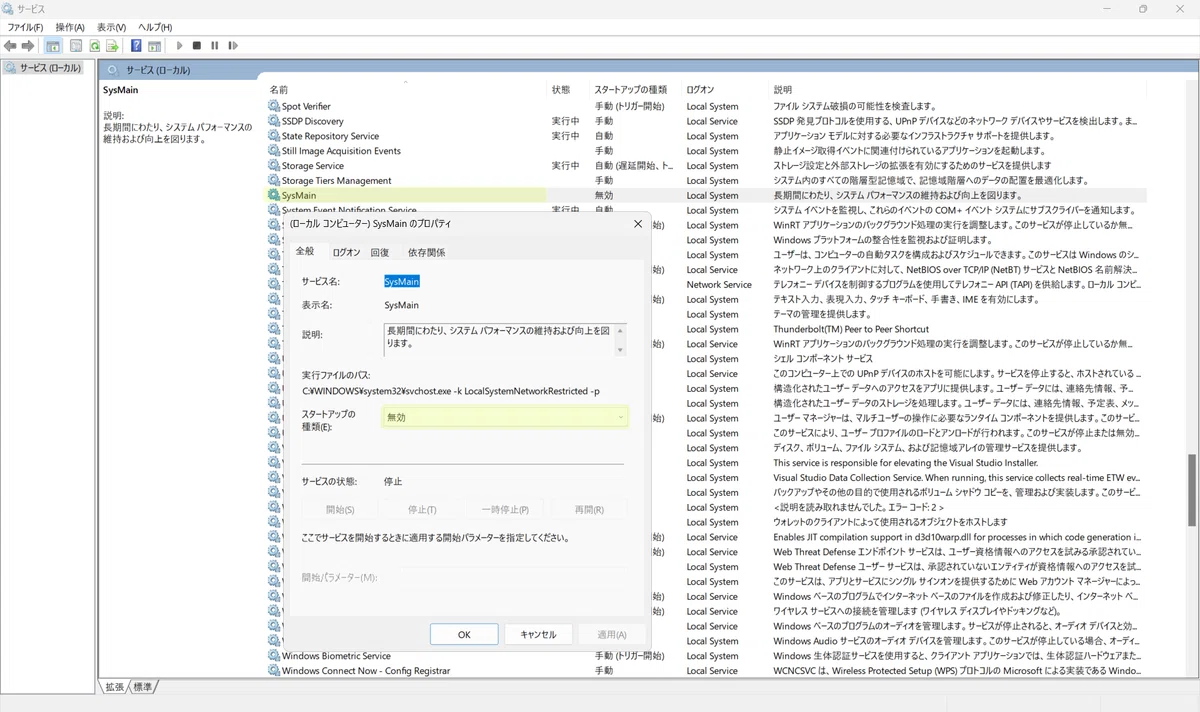Select the Spot Verifier service row

[306, 106]
